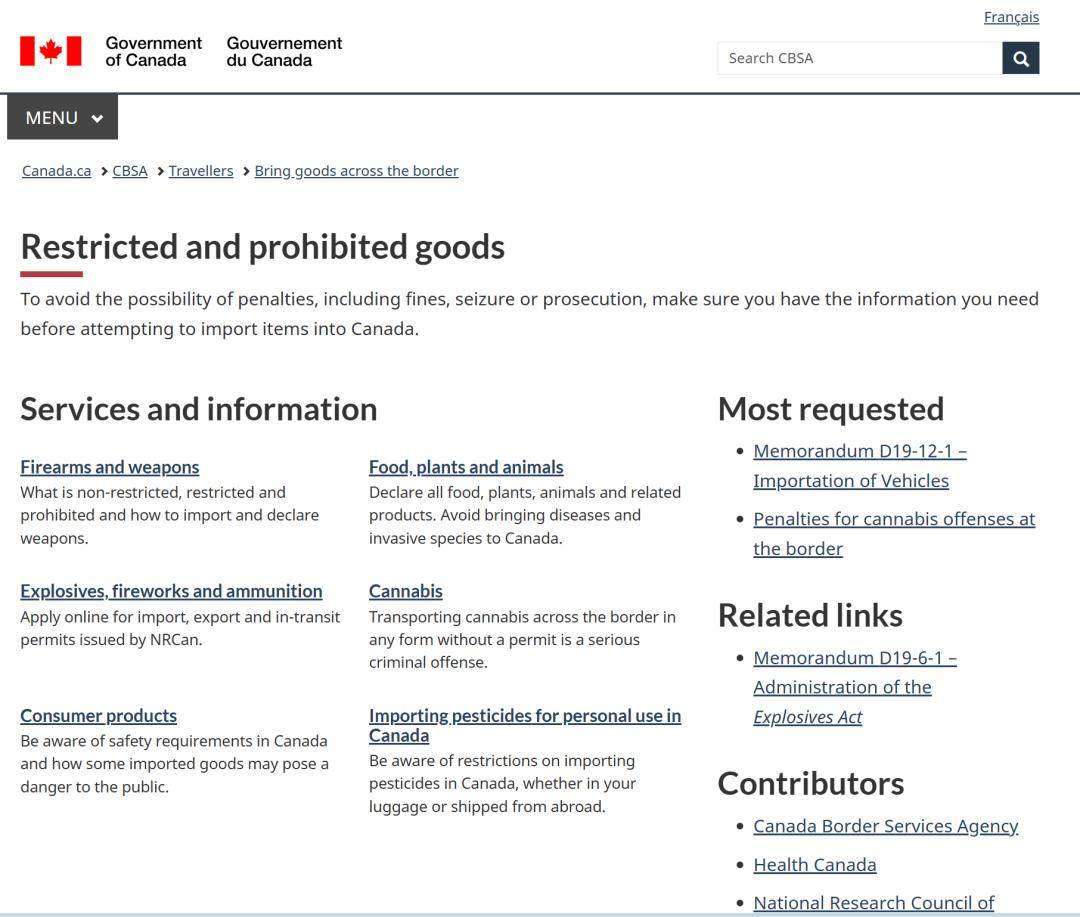Open Memorandum D19-6-1 Explosives Act link

point(854,658)
